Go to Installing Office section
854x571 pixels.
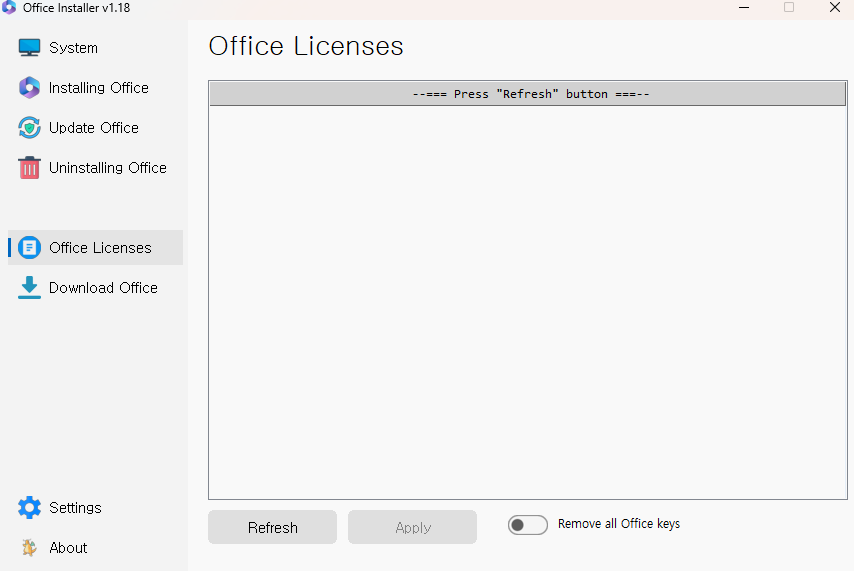(99, 88)
